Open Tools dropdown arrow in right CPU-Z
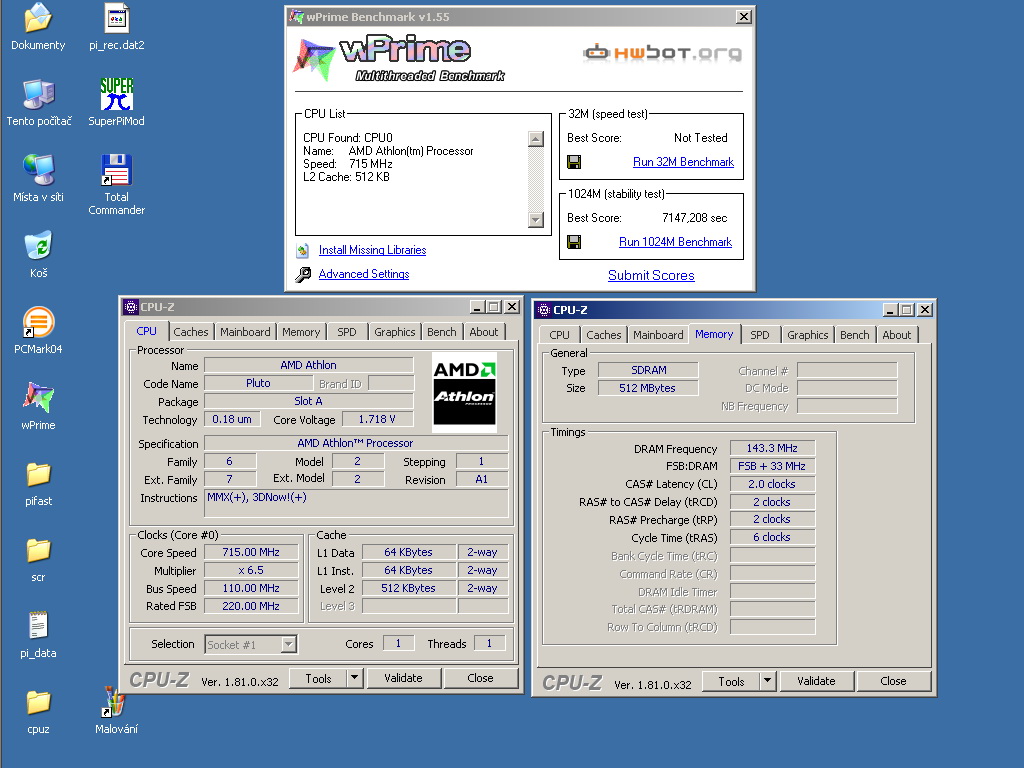 [x=767, y=681]
